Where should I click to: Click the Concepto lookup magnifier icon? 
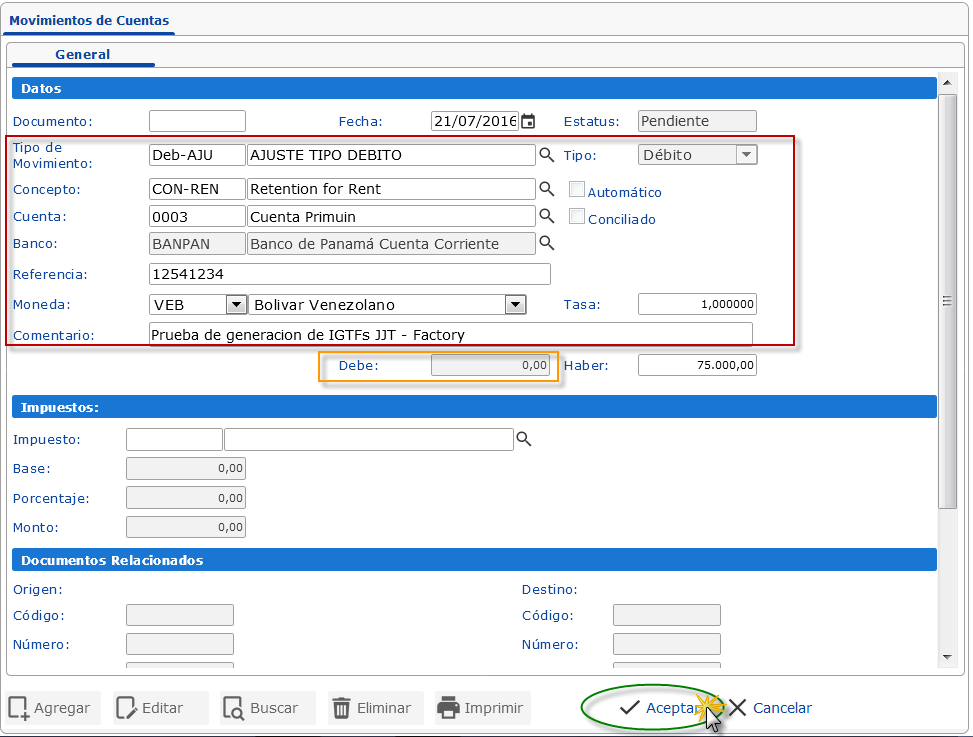547,189
